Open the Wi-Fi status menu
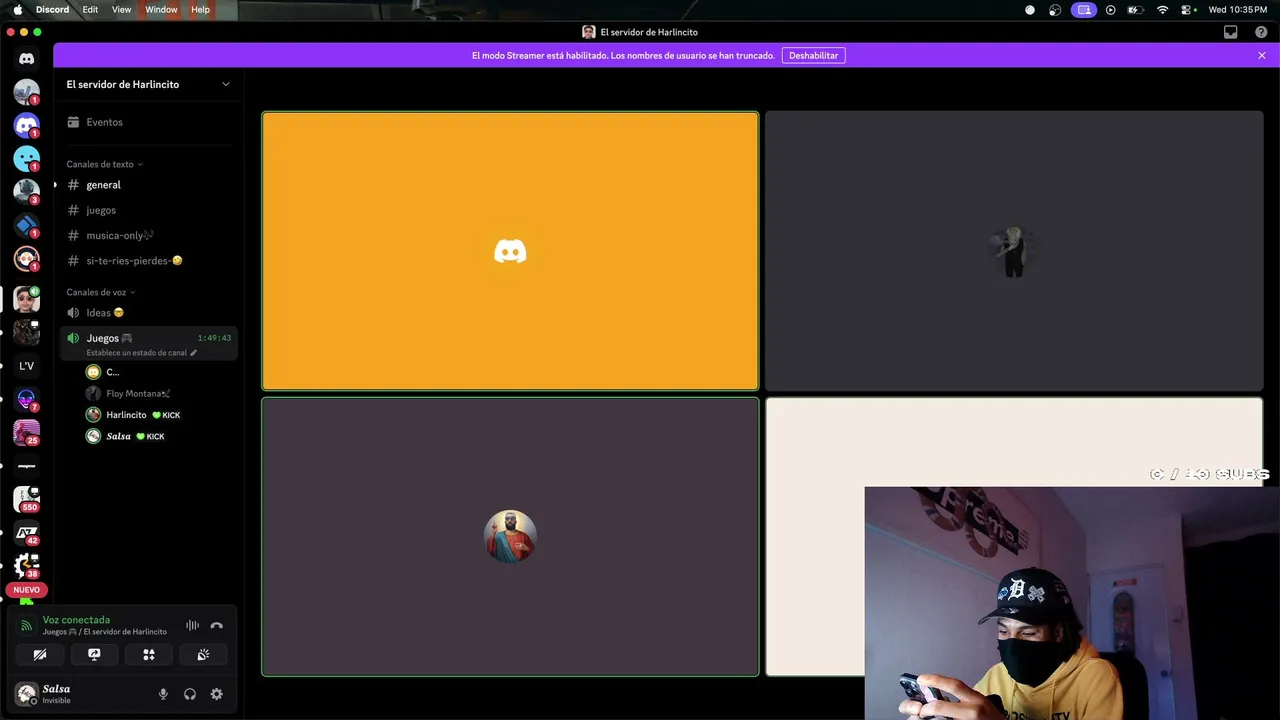 pyautogui.click(x=1162, y=10)
